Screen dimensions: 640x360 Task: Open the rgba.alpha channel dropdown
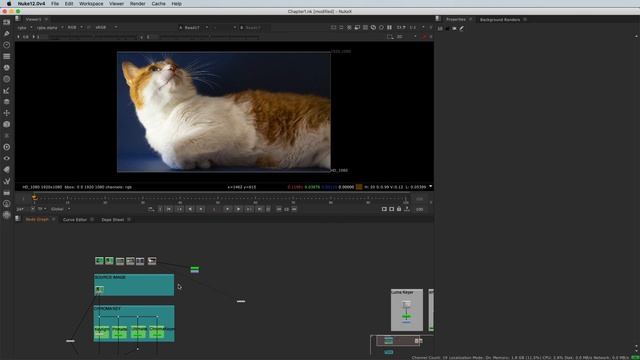point(50,27)
